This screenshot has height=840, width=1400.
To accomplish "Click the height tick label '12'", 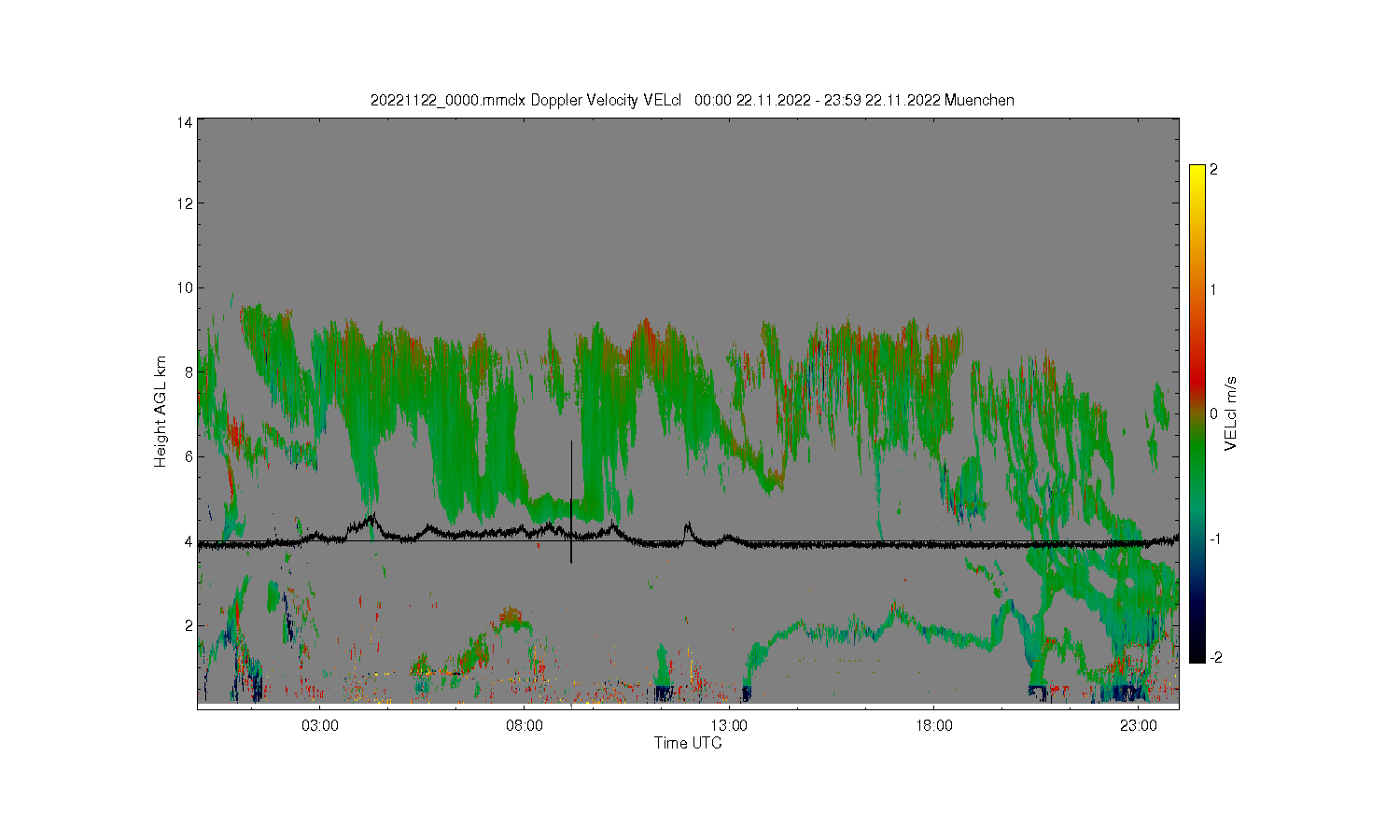I will (x=185, y=203).
